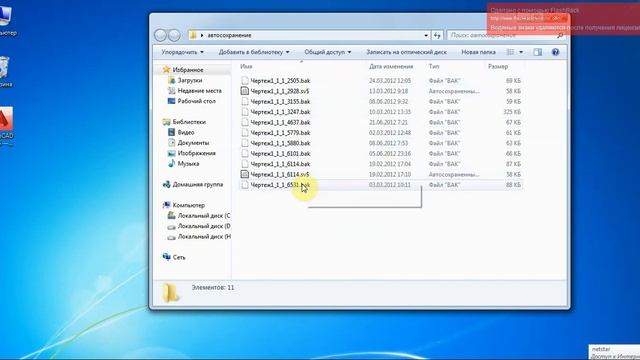Click the Документы library icon
This screenshot has width=640, height=360.
[x=172, y=143]
